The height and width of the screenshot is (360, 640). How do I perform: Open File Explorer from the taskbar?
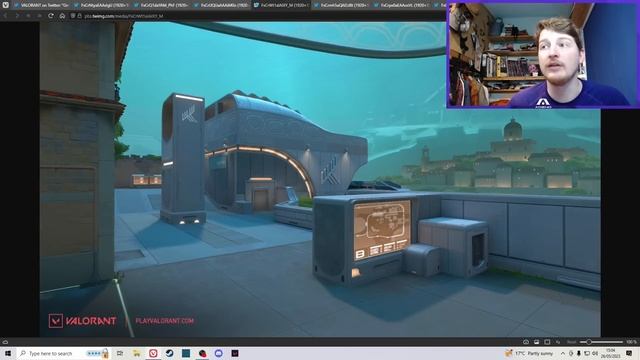[136, 353]
